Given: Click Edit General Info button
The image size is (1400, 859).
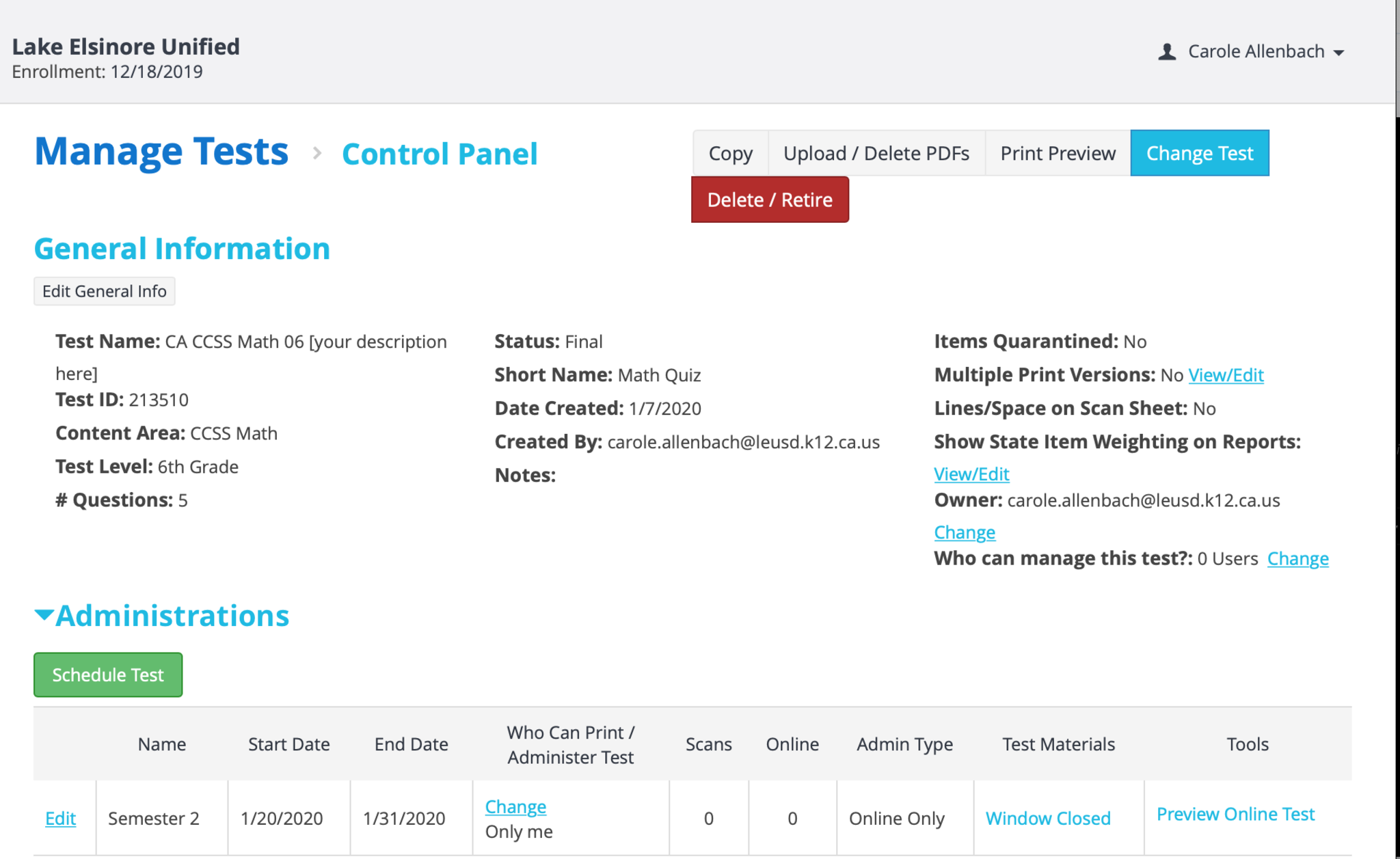Looking at the screenshot, I should [104, 291].
